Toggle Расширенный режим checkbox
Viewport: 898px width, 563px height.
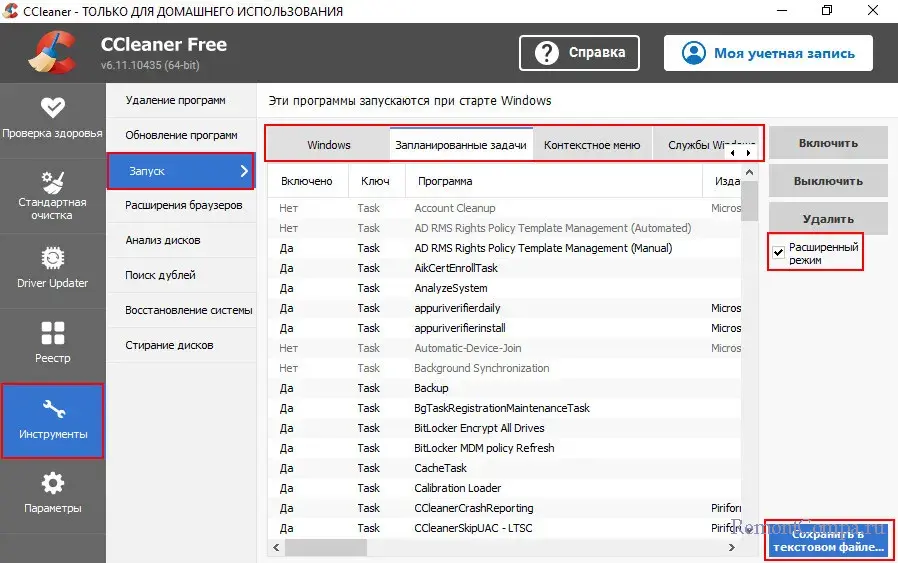[779, 253]
